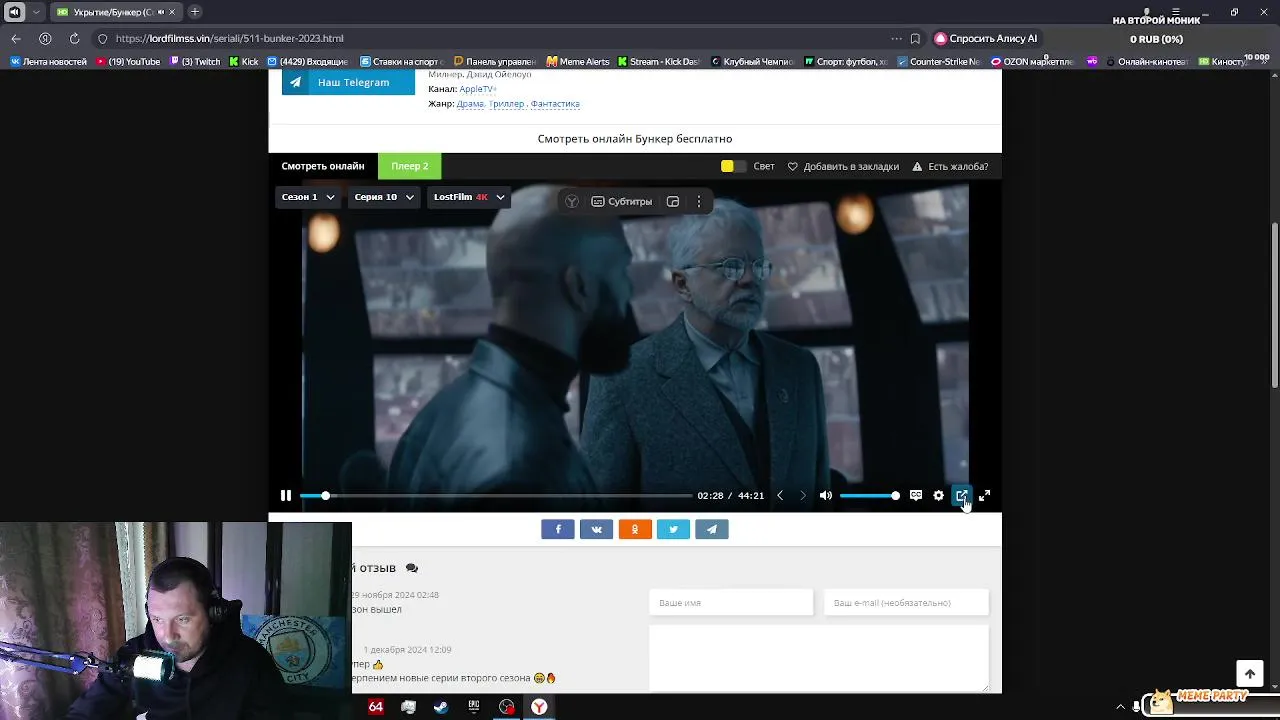The height and width of the screenshot is (720, 1280).
Task: Go back with the browser back arrow
Action: [x=16, y=38]
